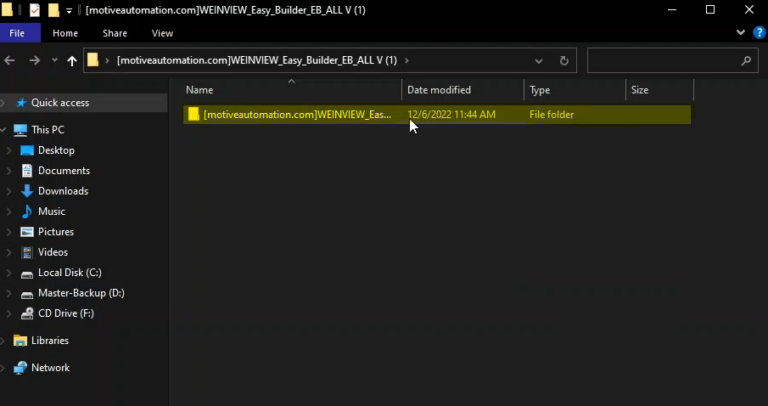Click the Local Disk (C:) drive icon
The height and width of the screenshot is (406, 768).
coord(27,274)
